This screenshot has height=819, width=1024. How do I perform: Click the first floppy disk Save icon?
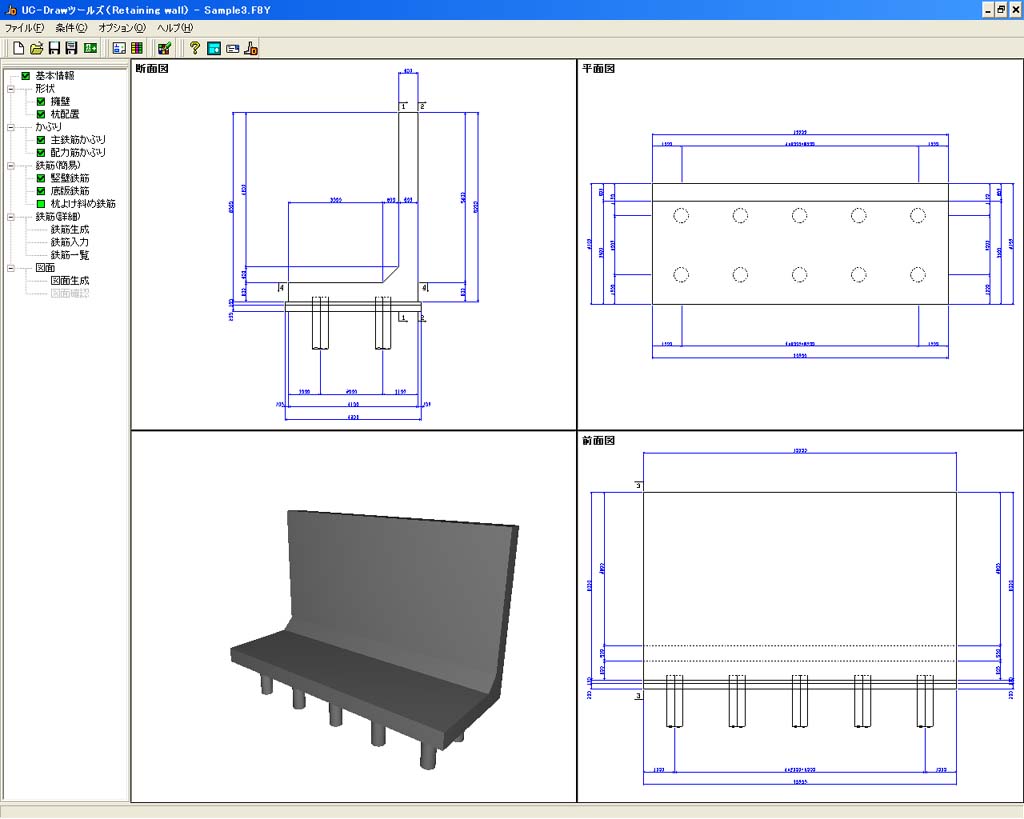pos(54,47)
